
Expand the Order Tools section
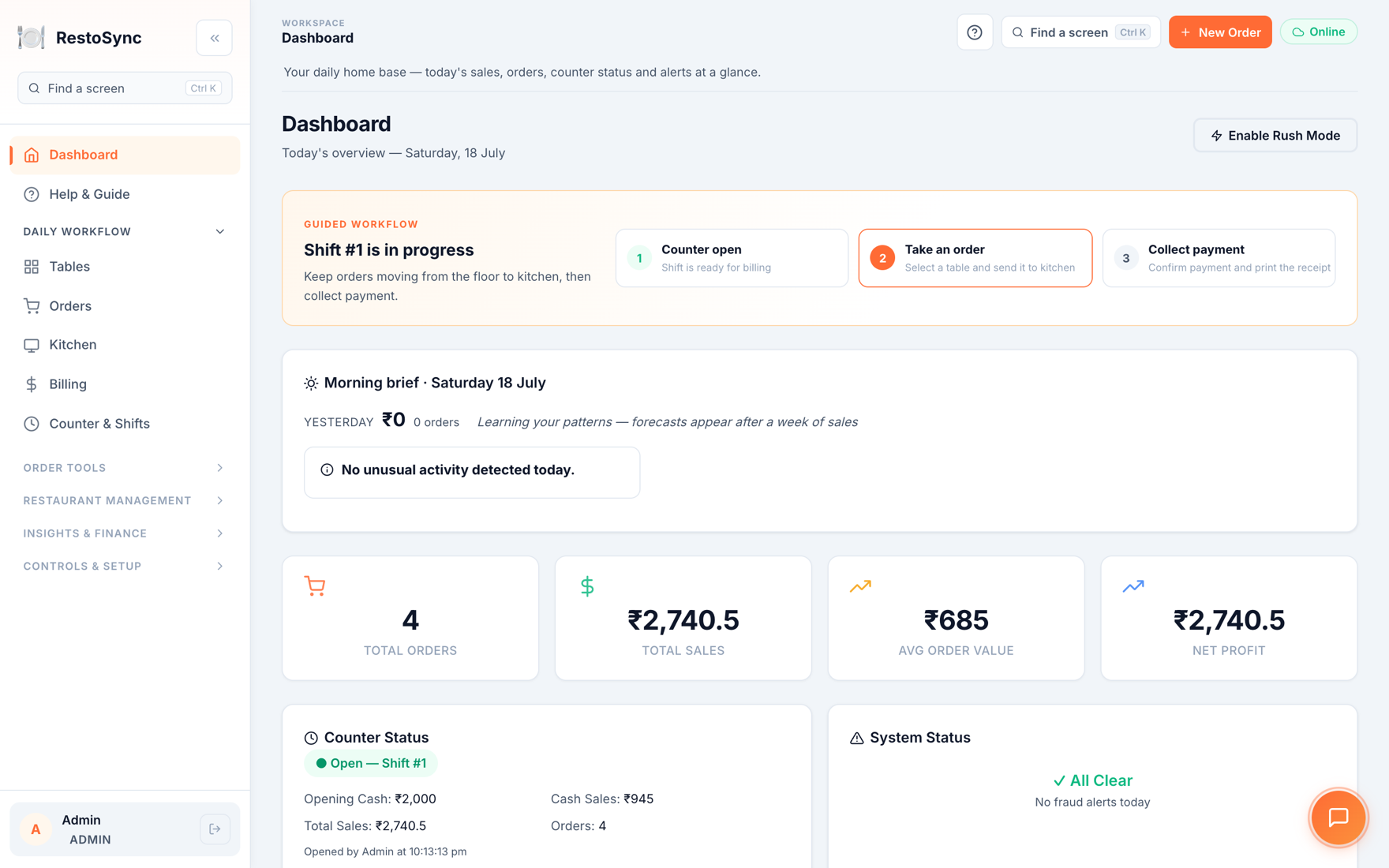(125, 468)
